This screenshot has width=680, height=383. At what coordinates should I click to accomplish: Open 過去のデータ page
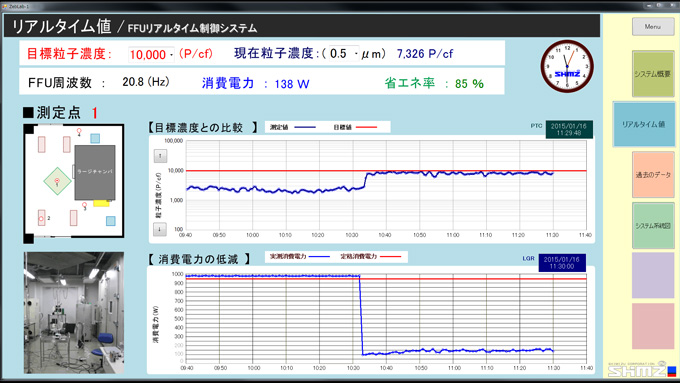(x=653, y=175)
